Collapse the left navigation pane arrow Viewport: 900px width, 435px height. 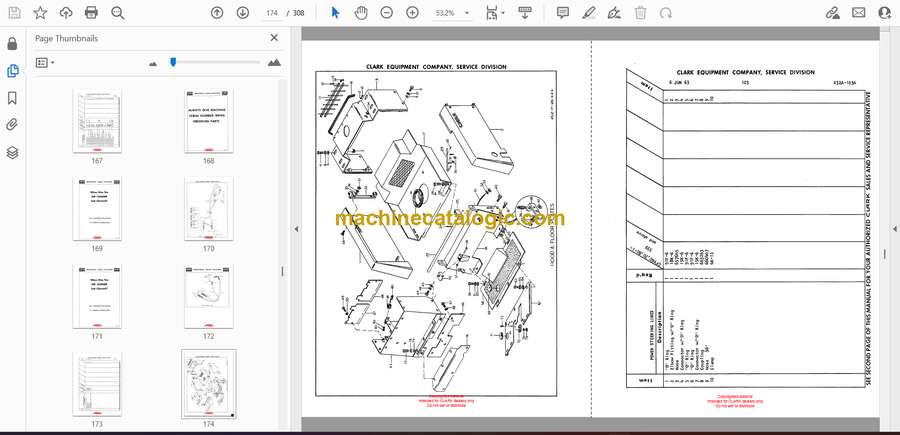[296, 229]
